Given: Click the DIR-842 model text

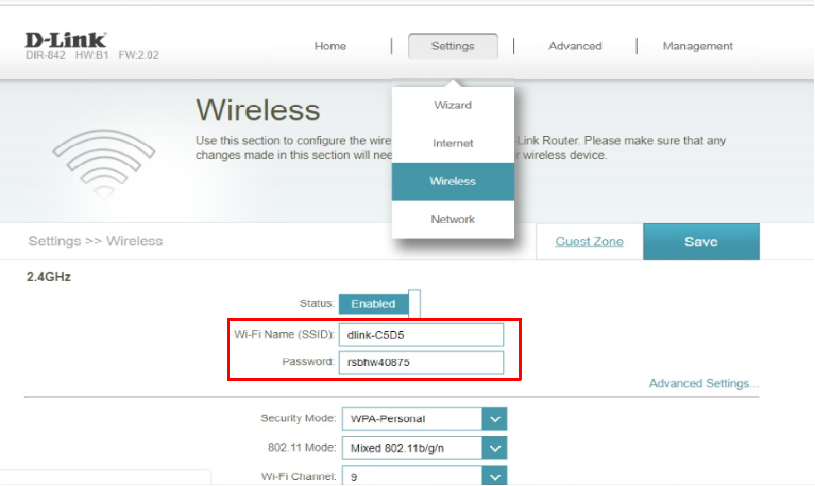Looking at the screenshot, I should [46, 55].
